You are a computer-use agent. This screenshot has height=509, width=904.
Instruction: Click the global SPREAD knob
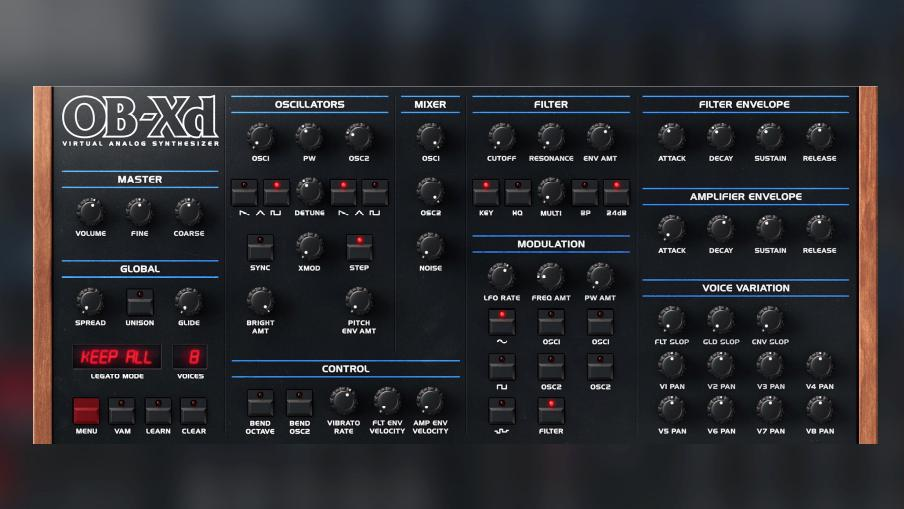pyautogui.click(x=90, y=301)
